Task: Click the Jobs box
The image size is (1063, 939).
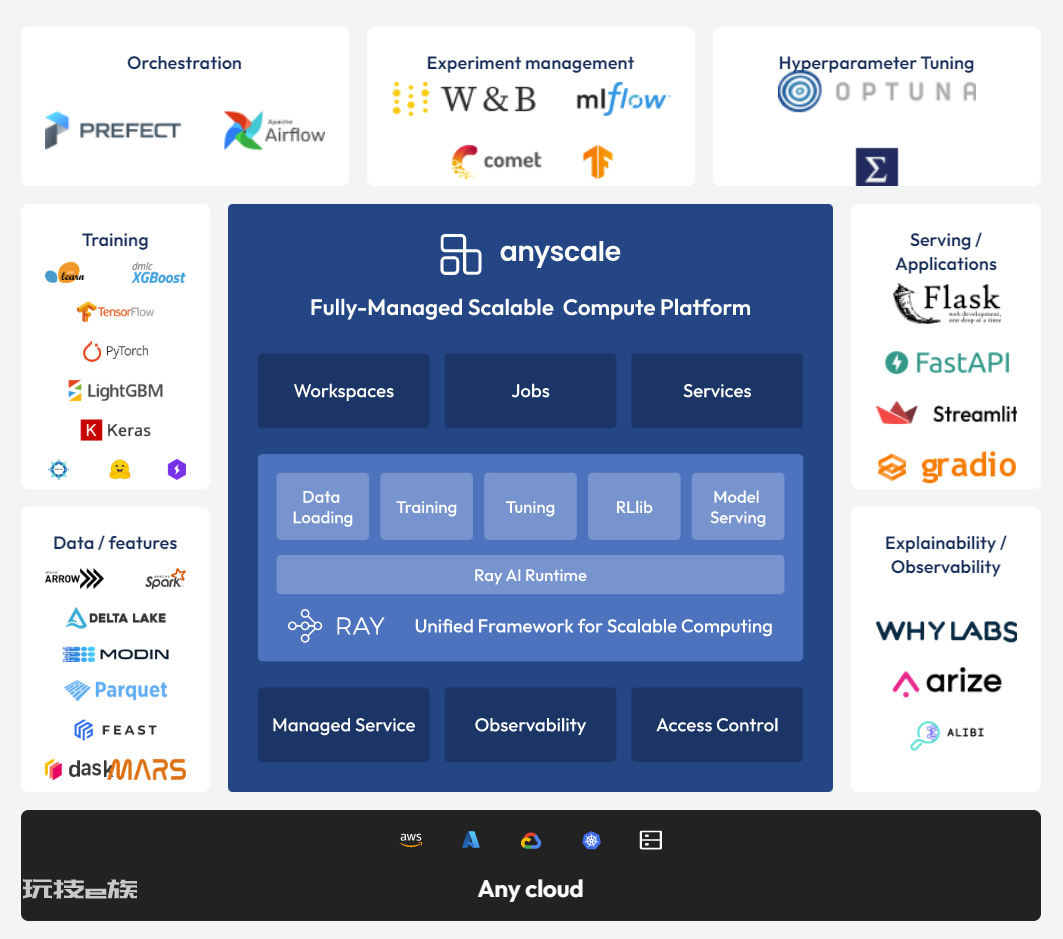Action: click(x=530, y=391)
